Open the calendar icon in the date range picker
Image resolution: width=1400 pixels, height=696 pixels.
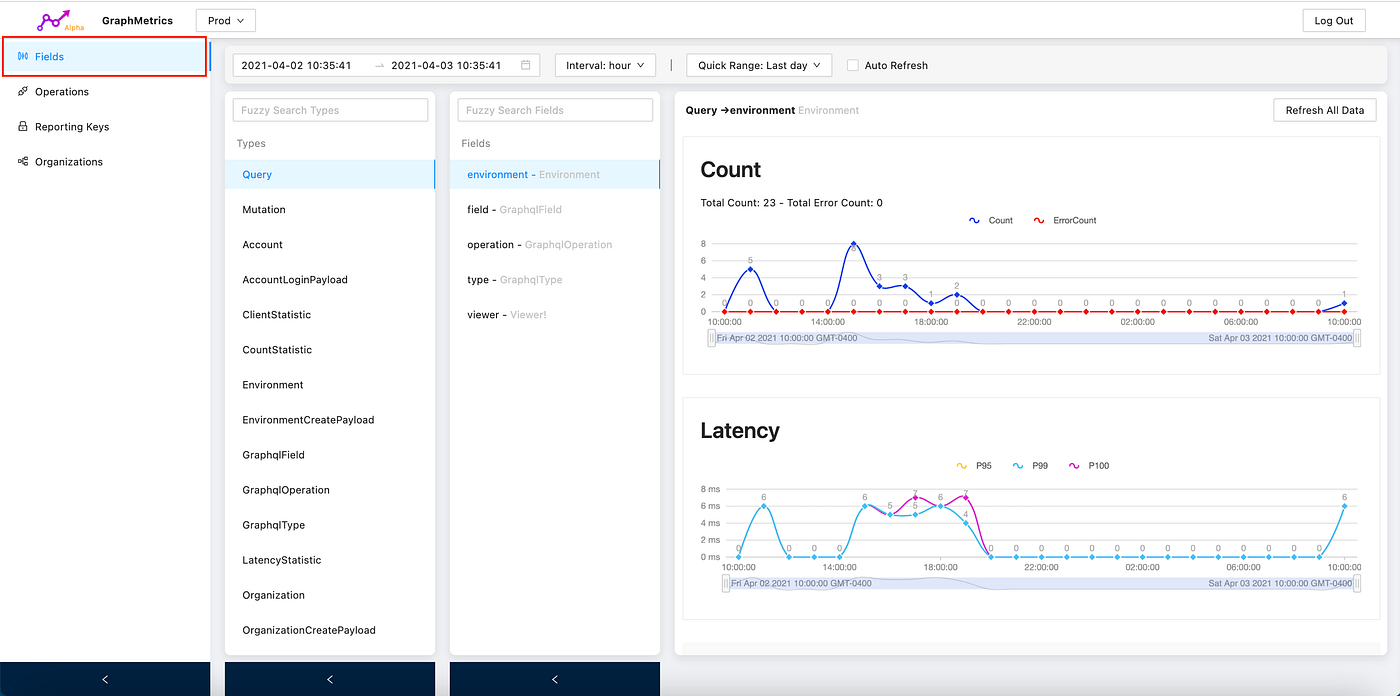coord(525,64)
